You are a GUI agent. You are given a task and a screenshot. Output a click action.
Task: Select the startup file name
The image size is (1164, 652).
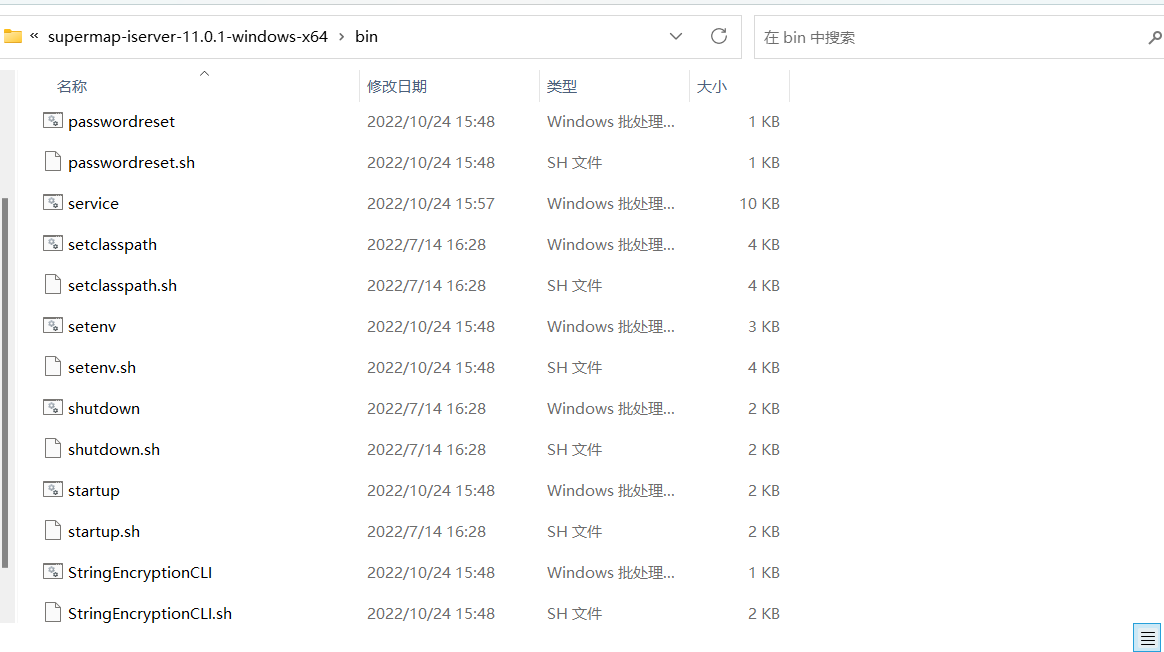[x=94, y=491]
